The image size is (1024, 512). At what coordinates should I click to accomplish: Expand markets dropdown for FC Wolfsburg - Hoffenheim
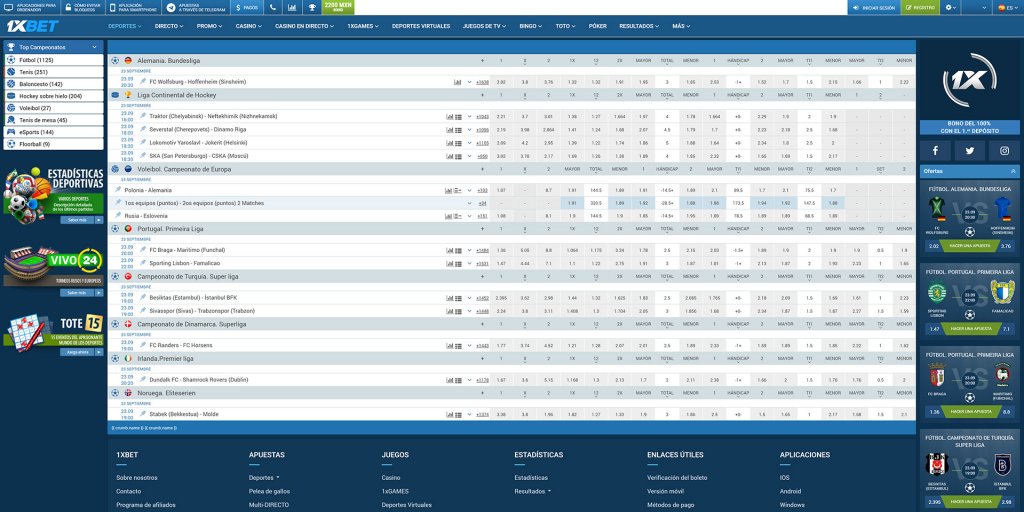[x=469, y=82]
